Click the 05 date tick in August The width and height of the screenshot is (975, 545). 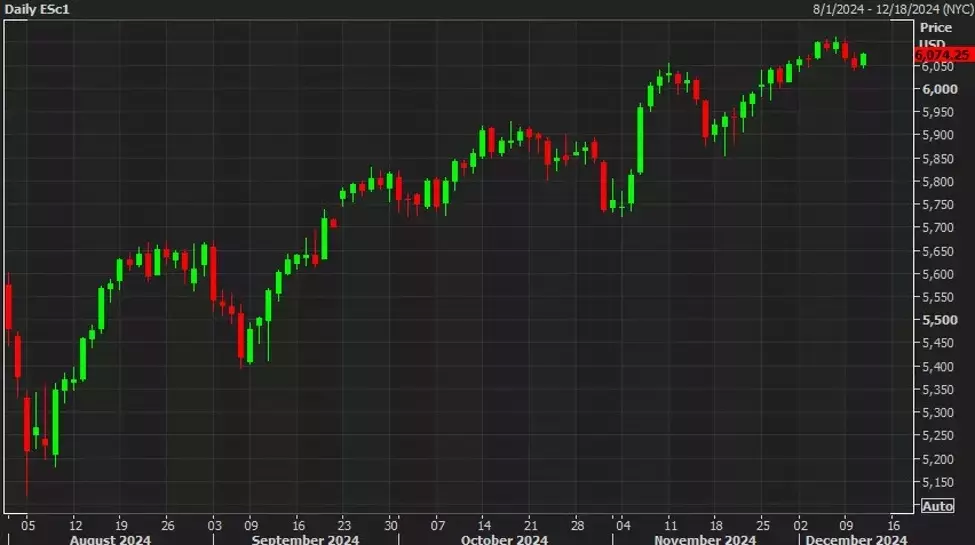[x=28, y=524]
